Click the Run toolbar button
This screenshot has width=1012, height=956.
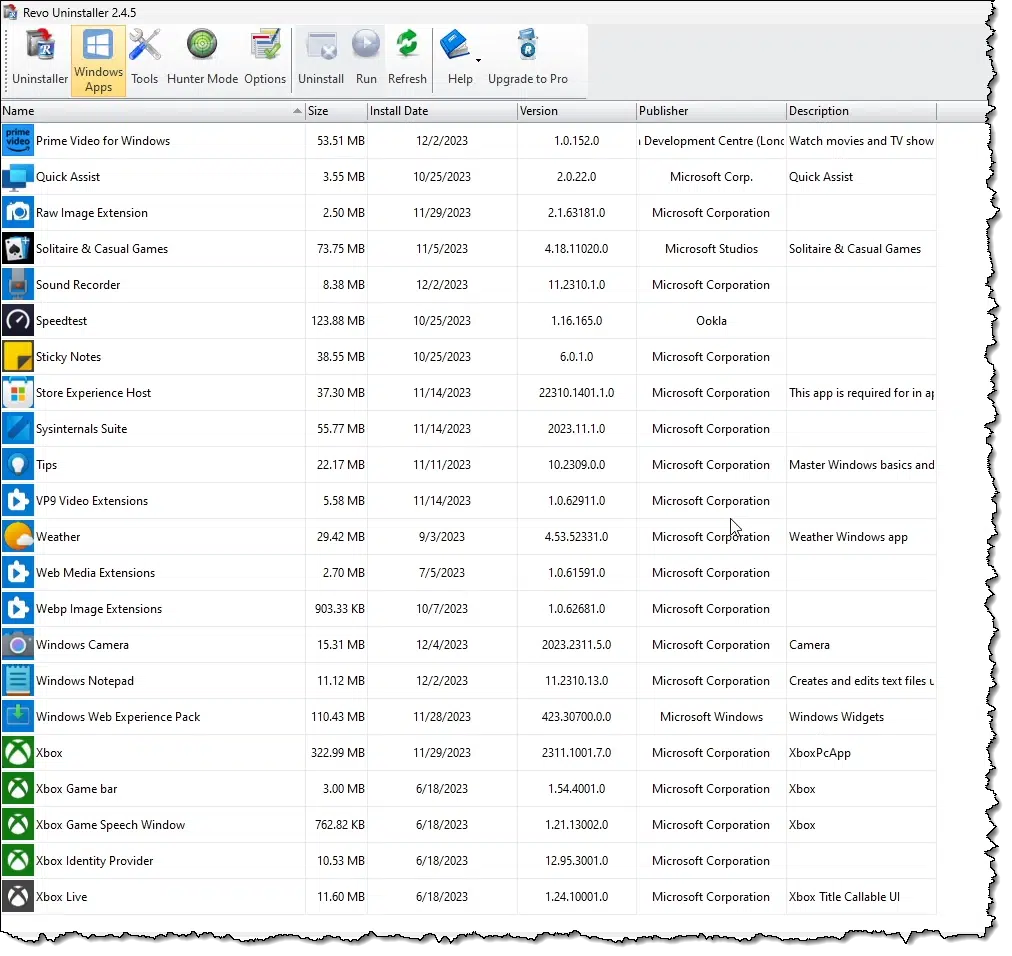pyautogui.click(x=366, y=58)
